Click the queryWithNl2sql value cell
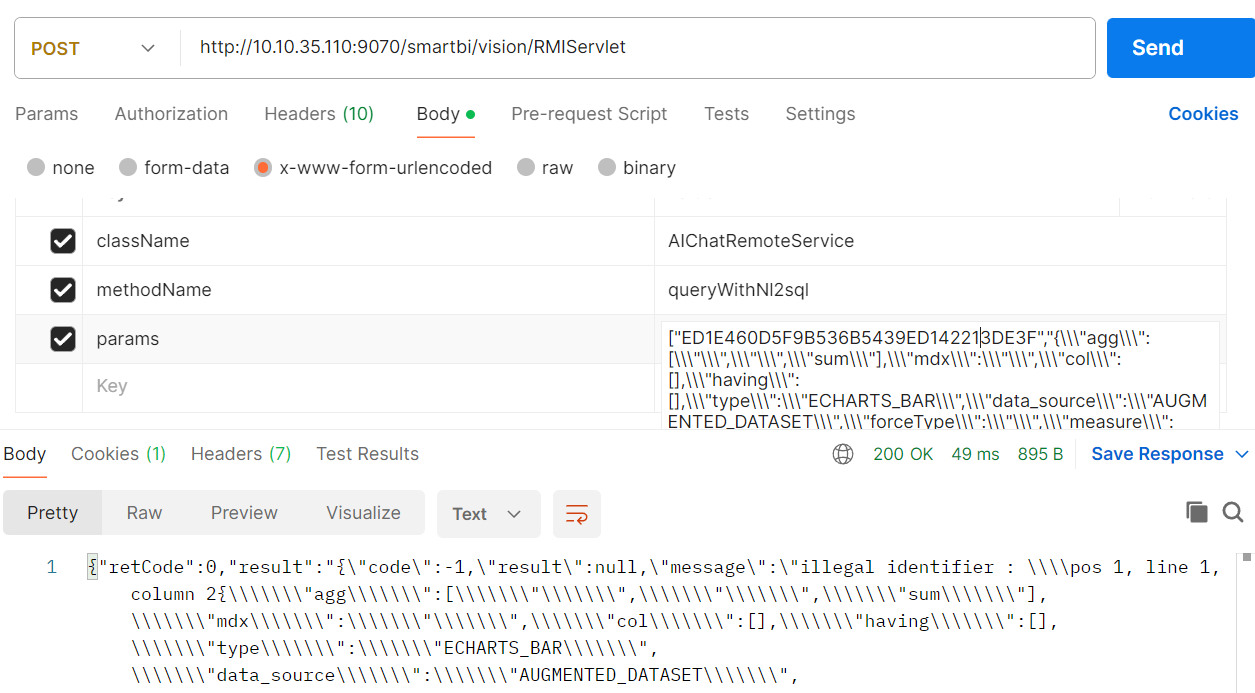The width and height of the screenshot is (1255, 693). 940,290
